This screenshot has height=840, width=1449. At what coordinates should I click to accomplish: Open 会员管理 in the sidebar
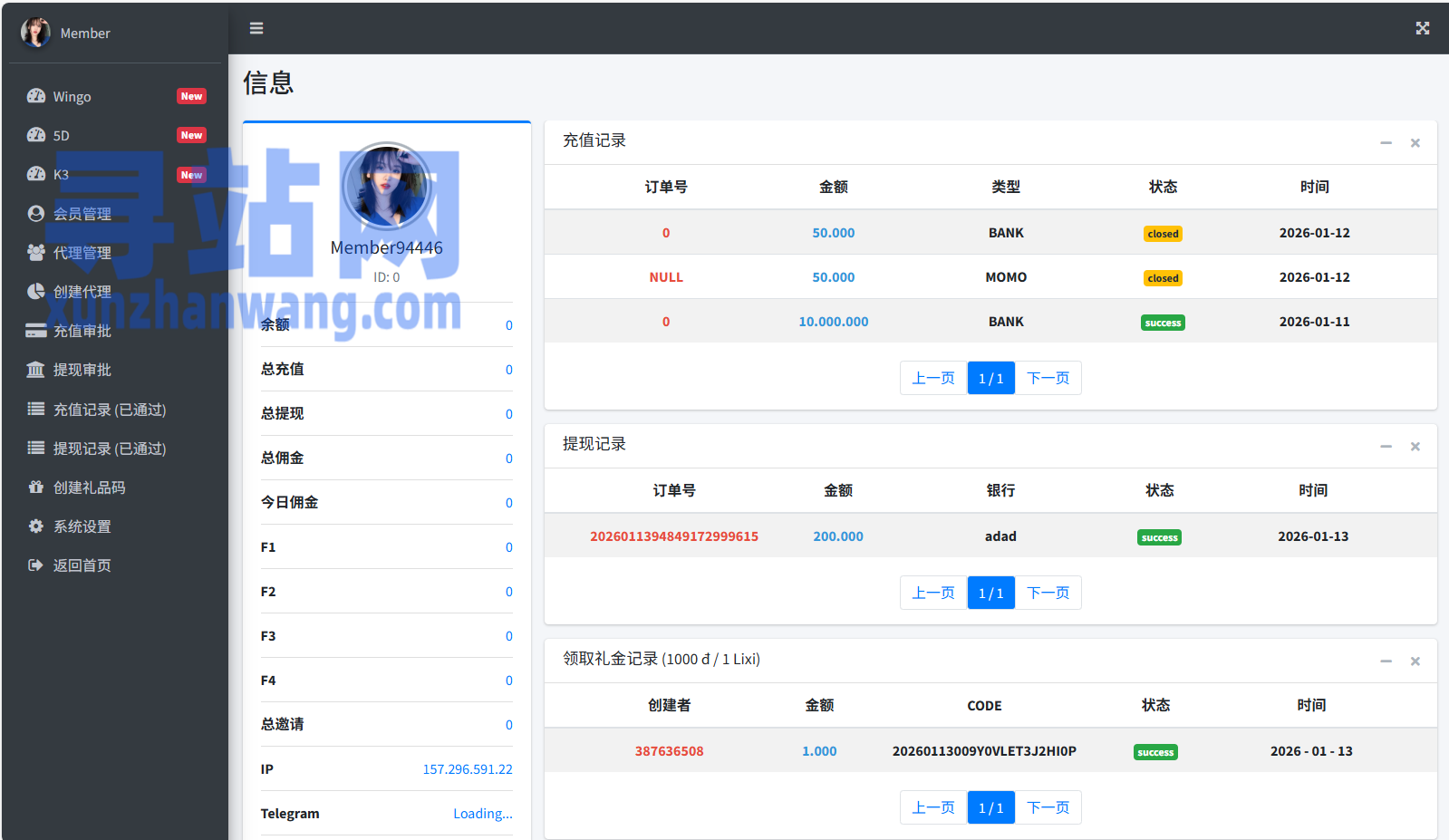[x=82, y=214]
